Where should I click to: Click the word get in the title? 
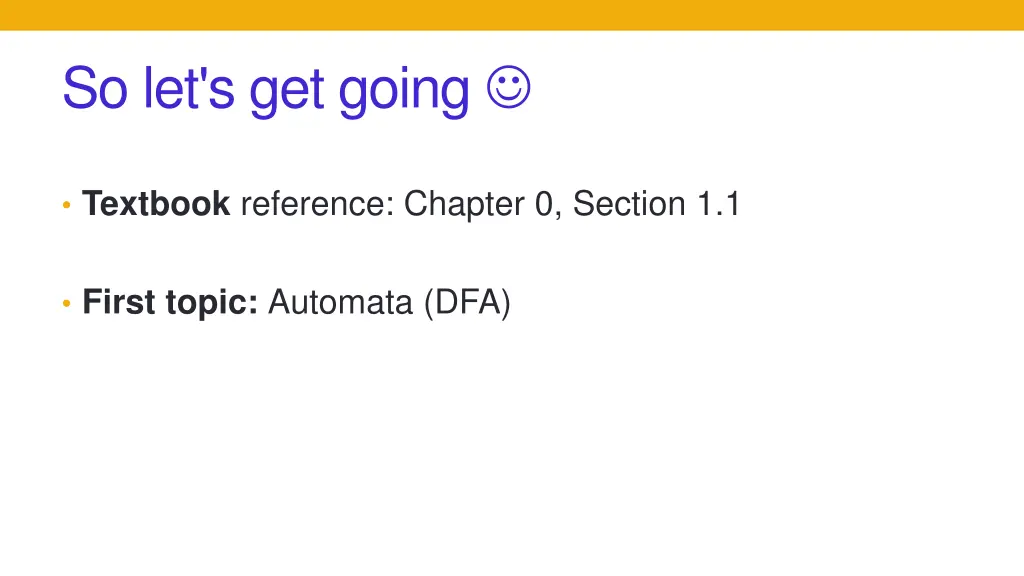pos(287,91)
